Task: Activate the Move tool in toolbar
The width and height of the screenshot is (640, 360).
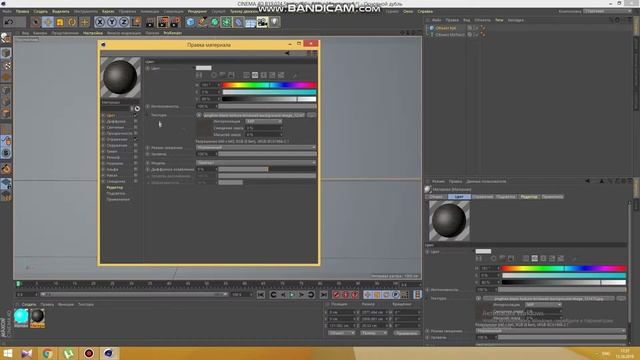Action: click(x=48, y=22)
